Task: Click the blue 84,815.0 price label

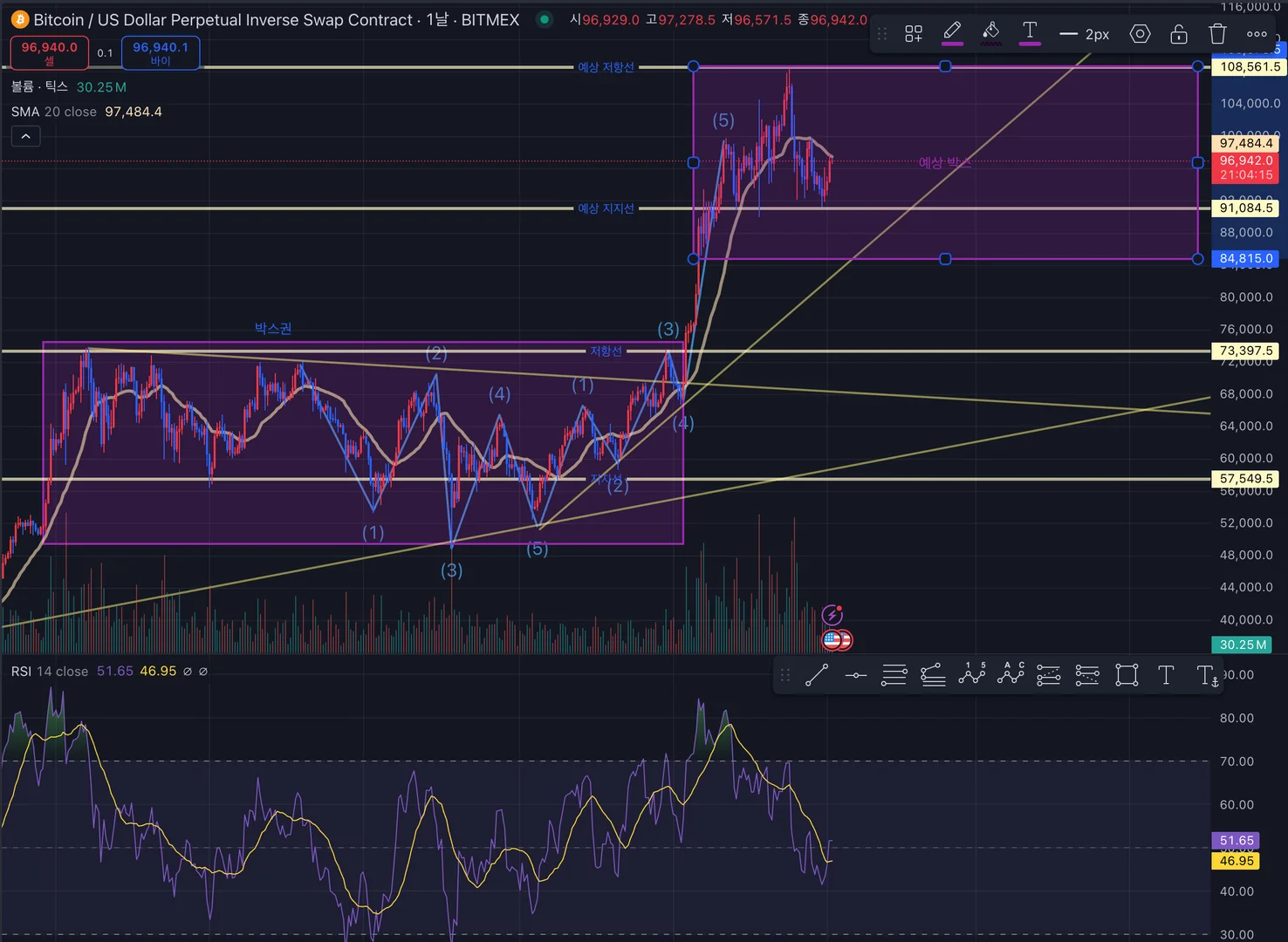Action: point(1246,258)
